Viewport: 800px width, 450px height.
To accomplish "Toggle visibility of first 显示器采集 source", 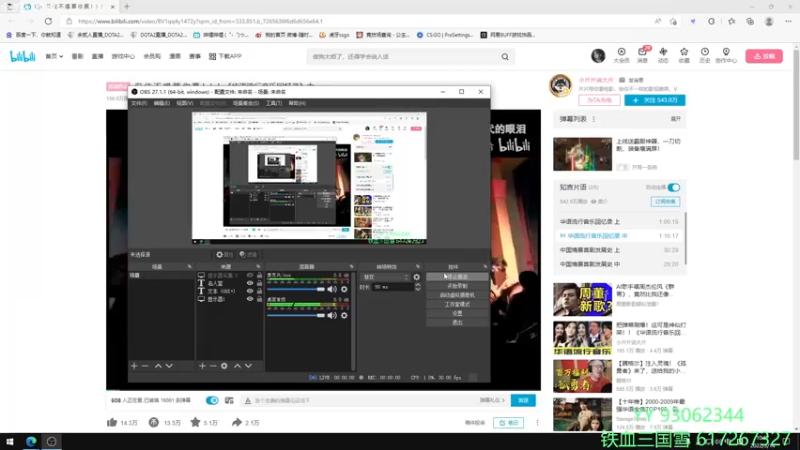I will (250, 276).
